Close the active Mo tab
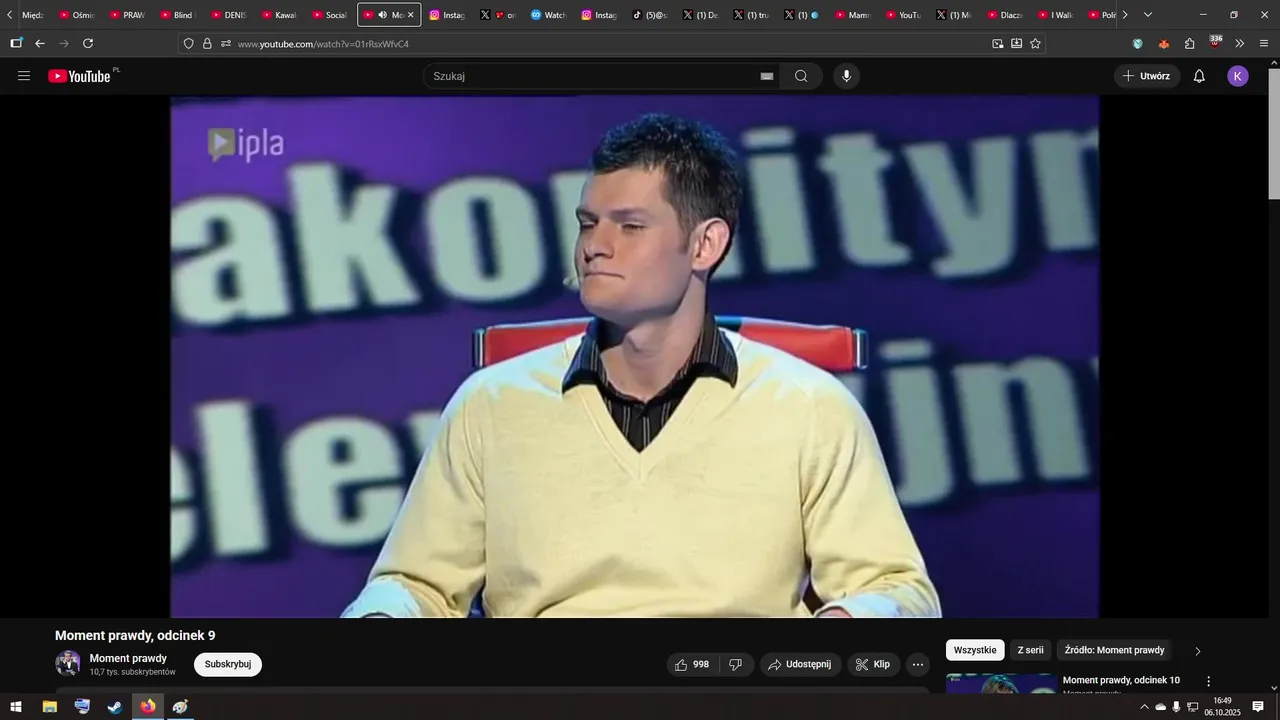 pos(411,15)
